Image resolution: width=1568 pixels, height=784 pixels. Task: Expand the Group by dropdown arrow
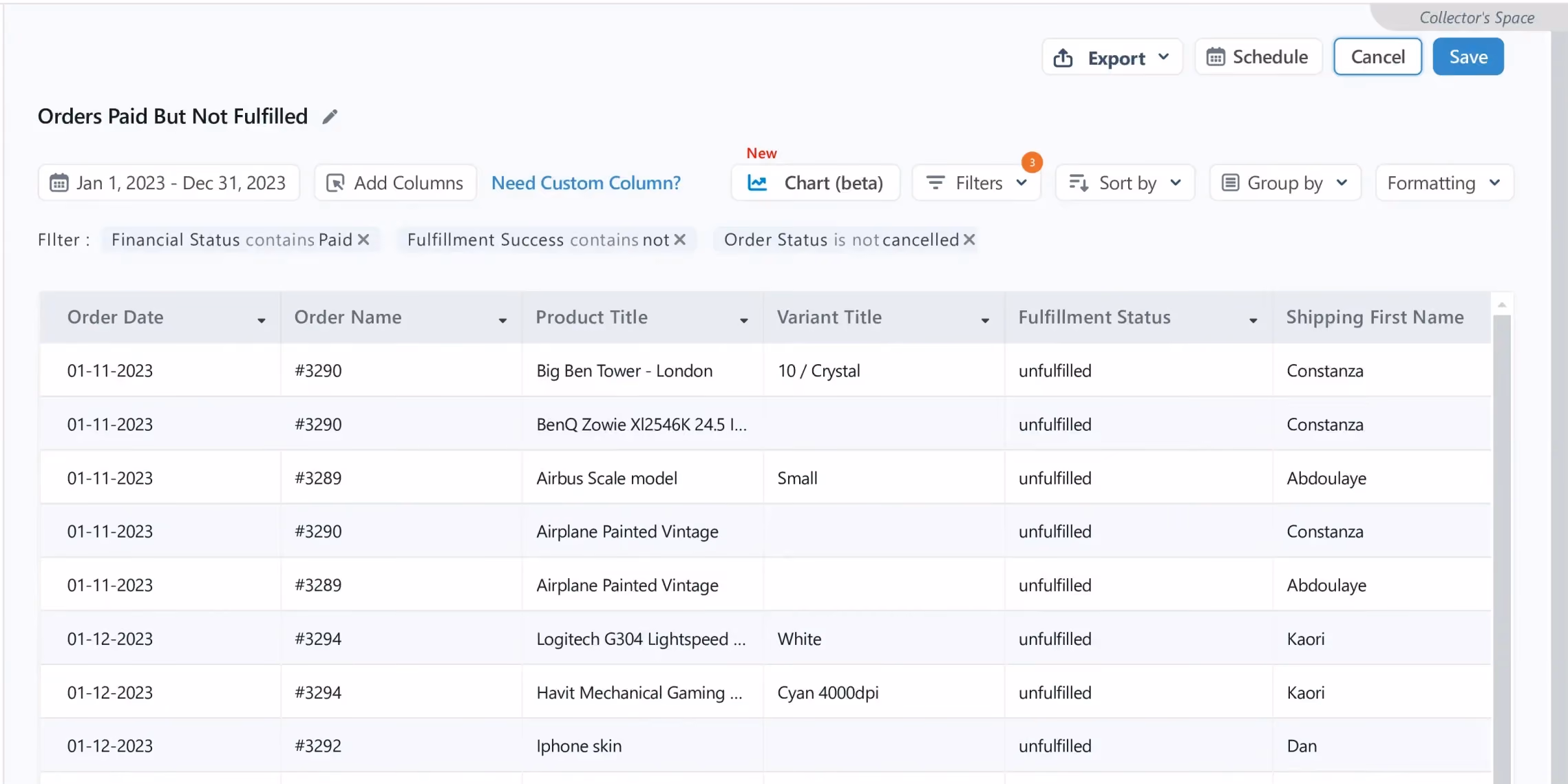tap(1342, 182)
